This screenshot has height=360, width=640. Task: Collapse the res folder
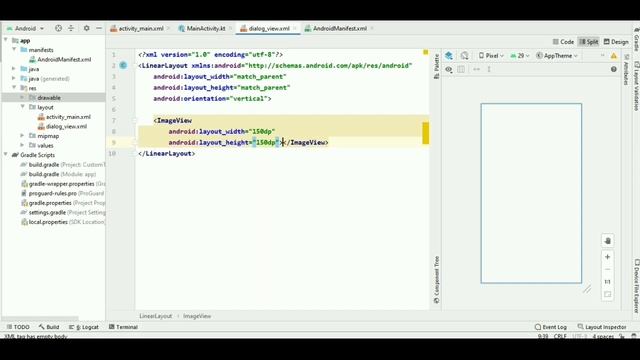(x=14, y=87)
